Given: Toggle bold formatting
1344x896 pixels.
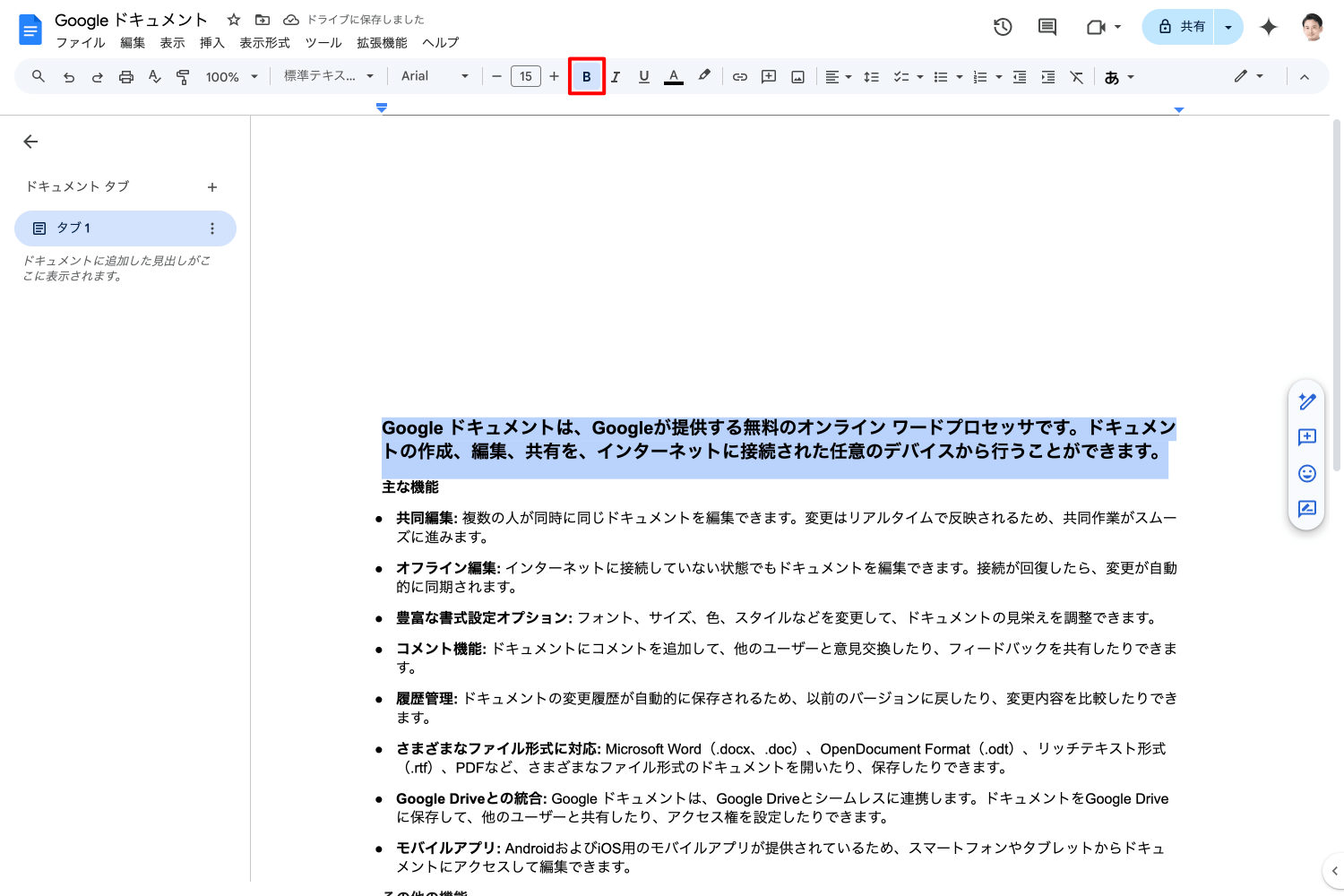Looking at the screenshot, I should (587, 77).
